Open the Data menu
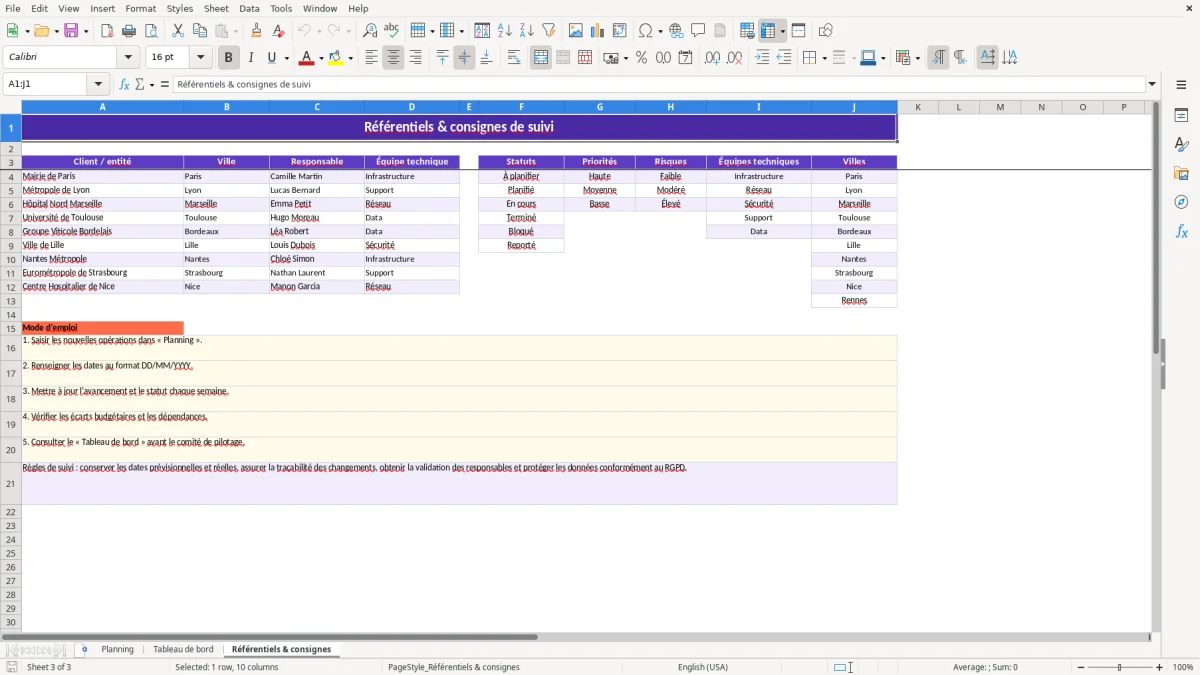 249,8
